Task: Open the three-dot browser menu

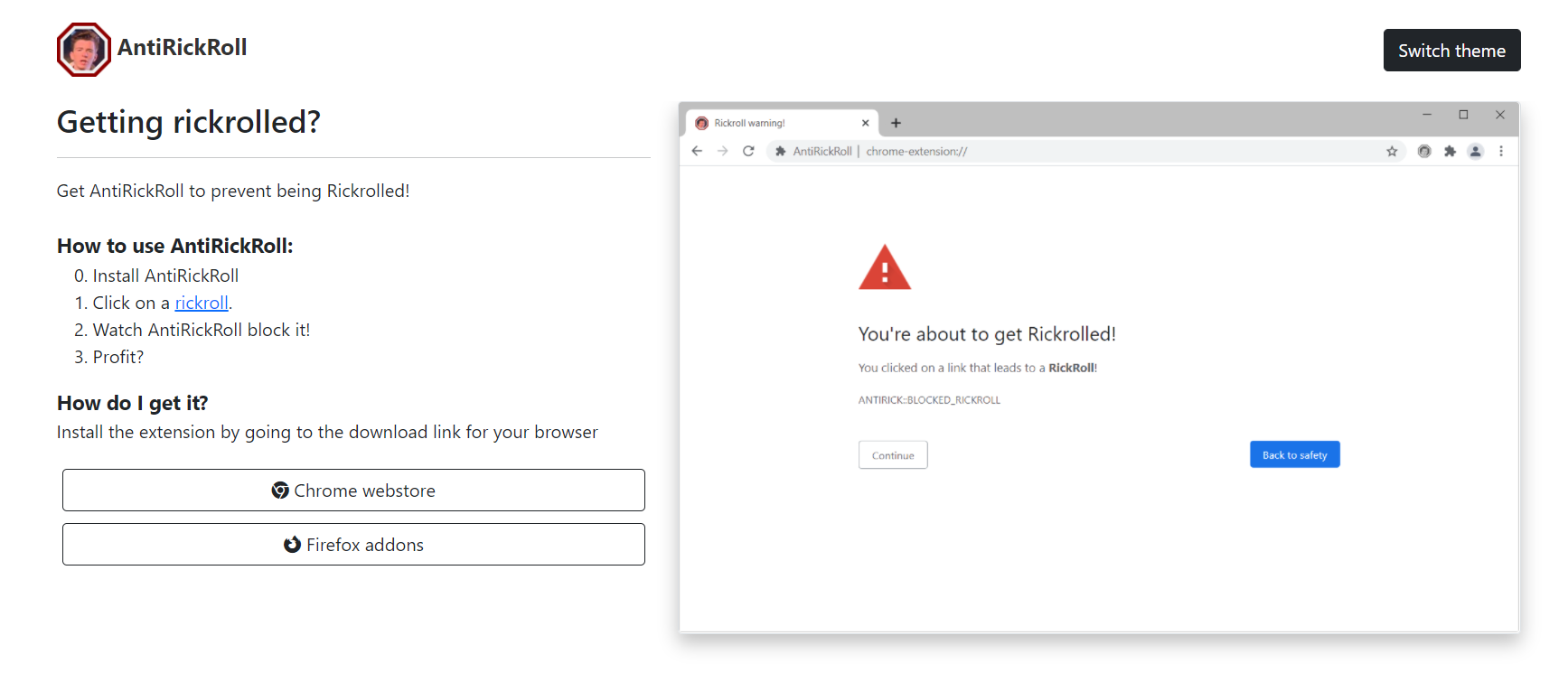Action: (1501, 151)
